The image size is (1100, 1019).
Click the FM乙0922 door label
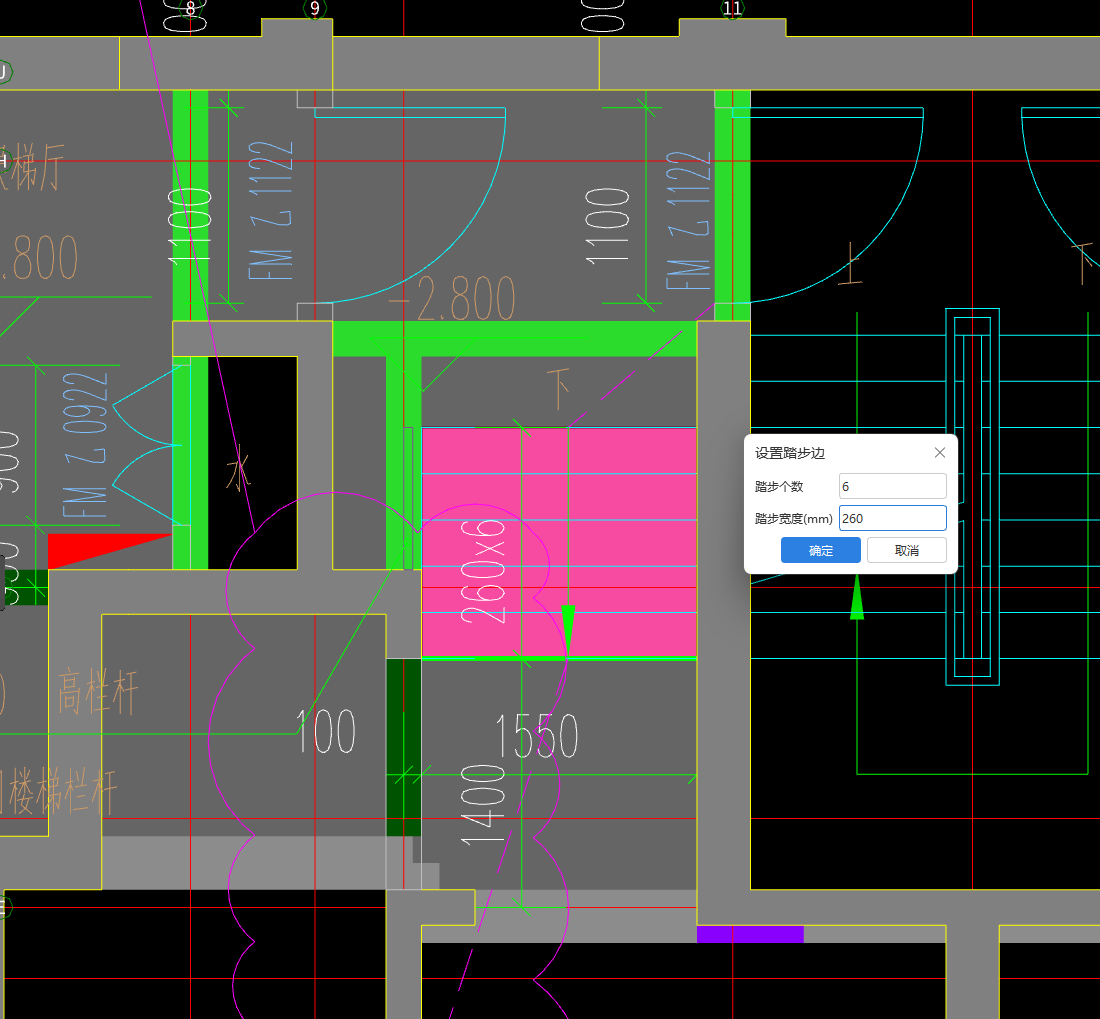[85, 445]
